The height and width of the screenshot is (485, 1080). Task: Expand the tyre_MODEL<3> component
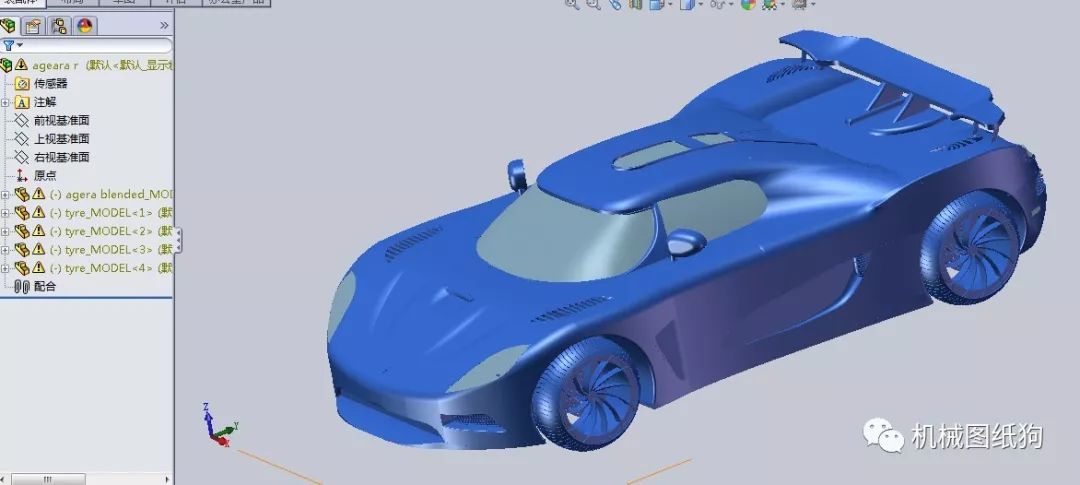[x=5, y=249]
